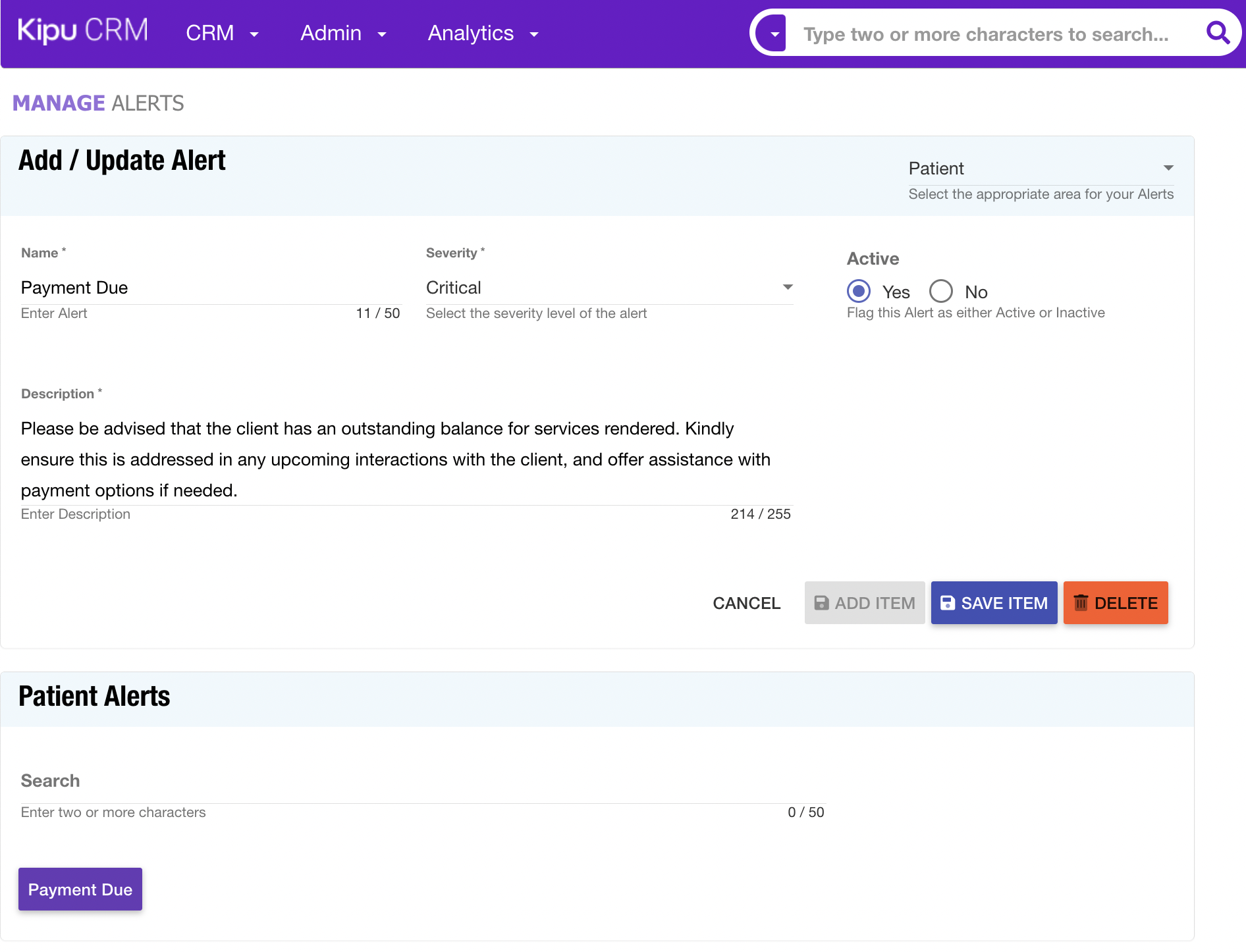Open the search filter dropdown arrow
The width and height of the screenshot is (1246, 952).
tap(774, 34)
